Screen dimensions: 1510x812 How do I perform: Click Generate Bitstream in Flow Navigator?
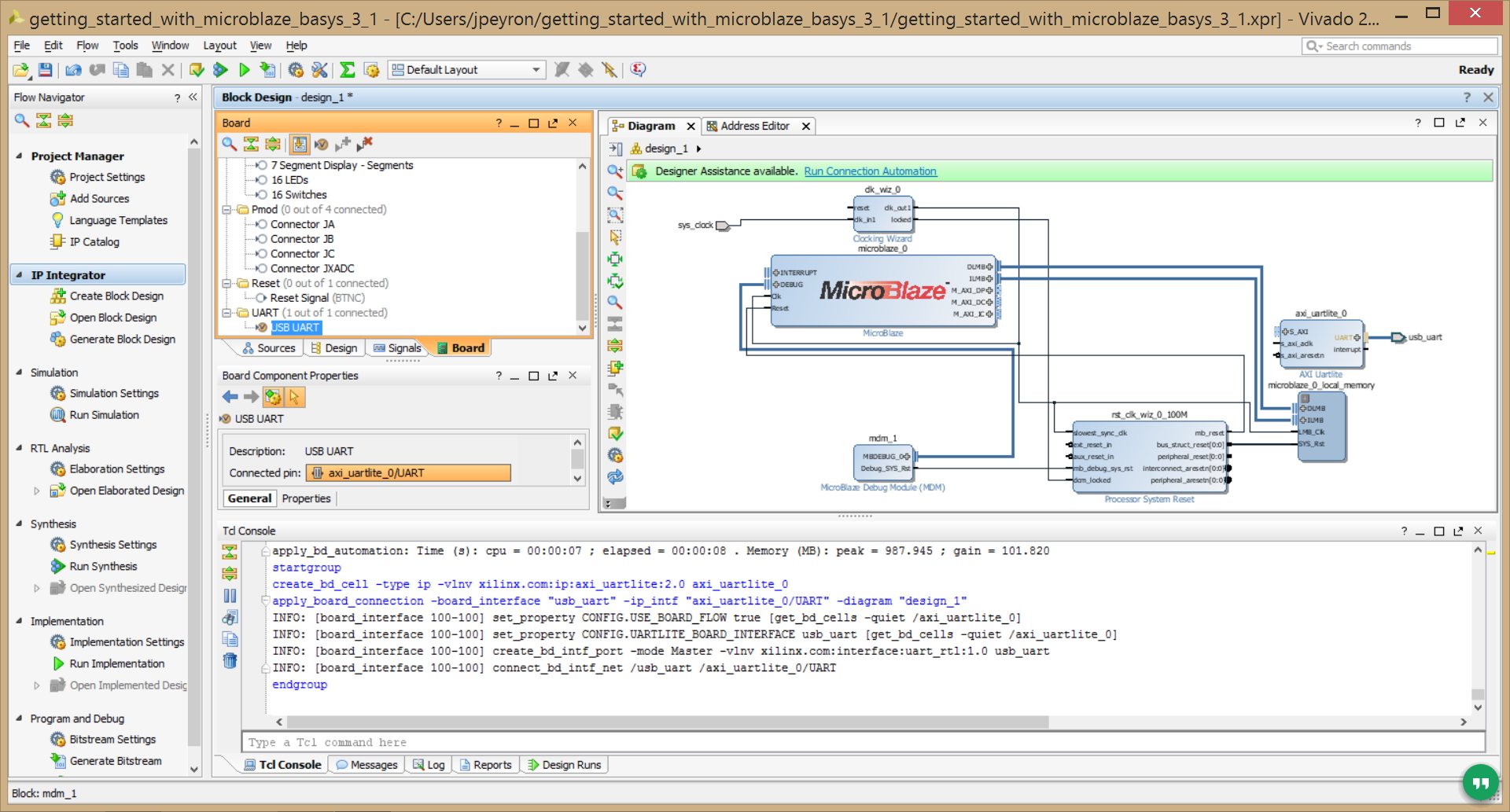coord(116,761)
